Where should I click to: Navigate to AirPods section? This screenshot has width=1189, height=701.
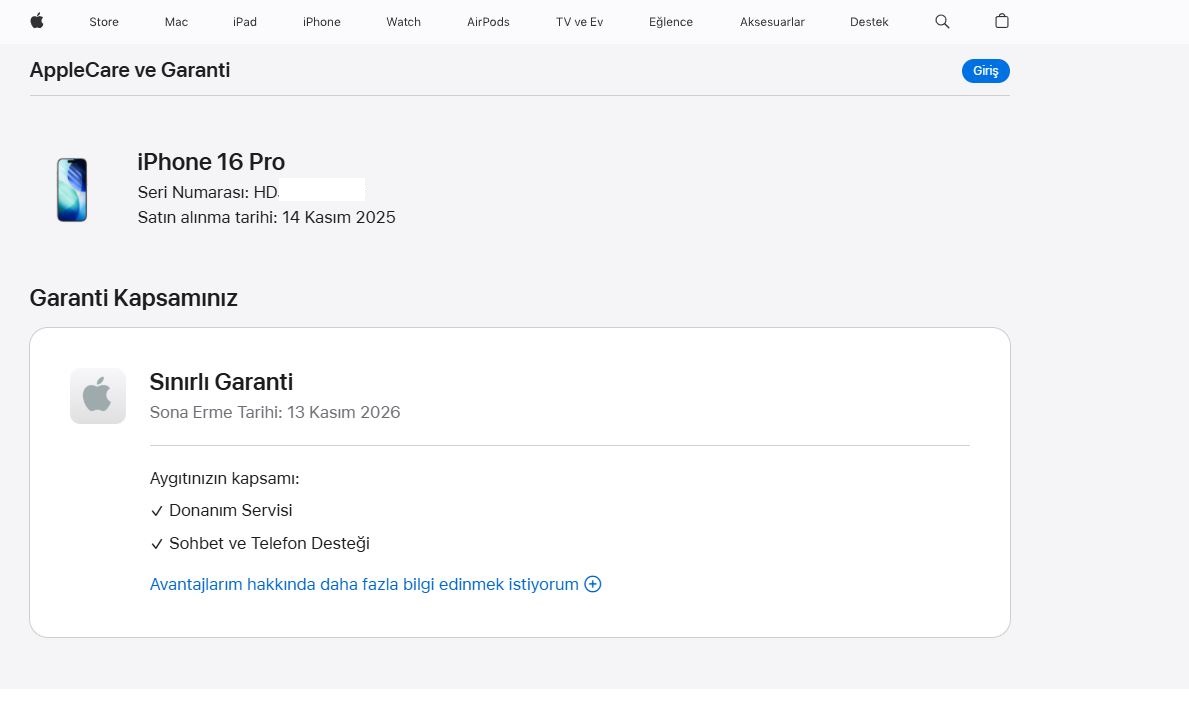tap(488, 22)
